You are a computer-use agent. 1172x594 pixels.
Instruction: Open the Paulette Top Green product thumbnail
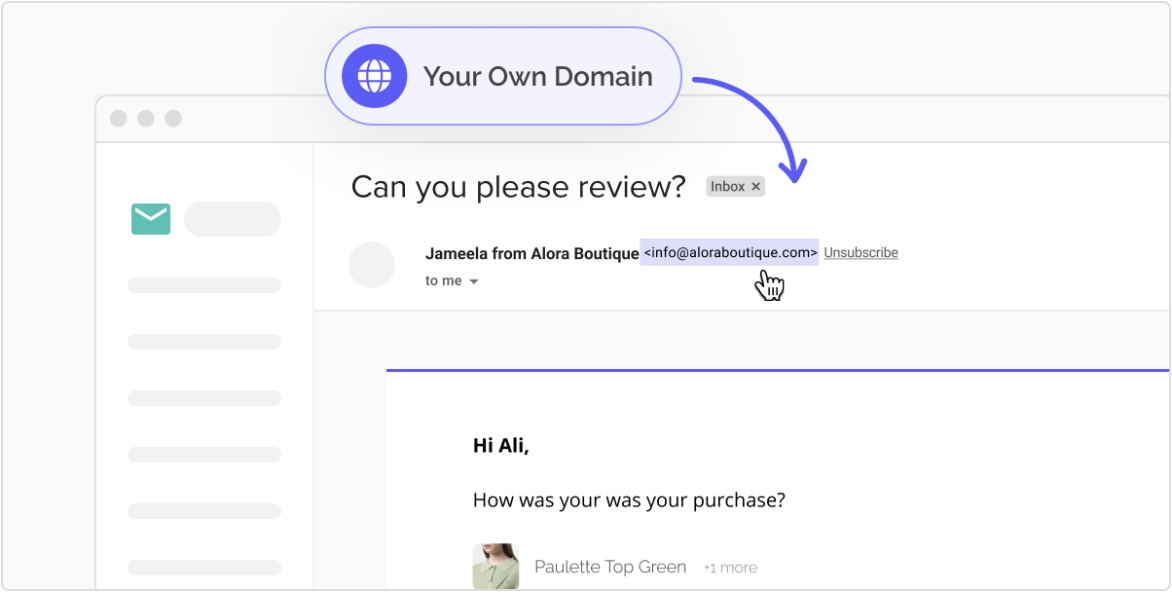pos(495,566)
